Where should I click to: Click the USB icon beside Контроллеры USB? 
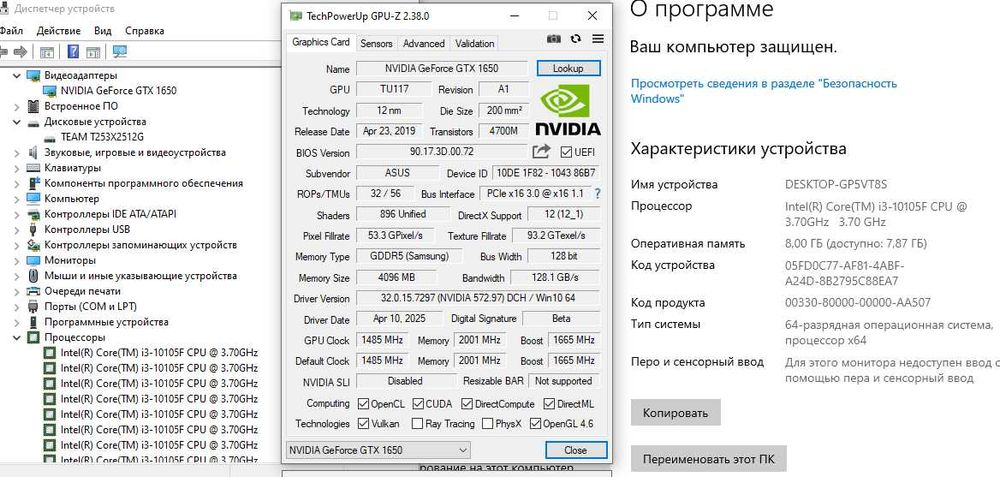[33, 230]
